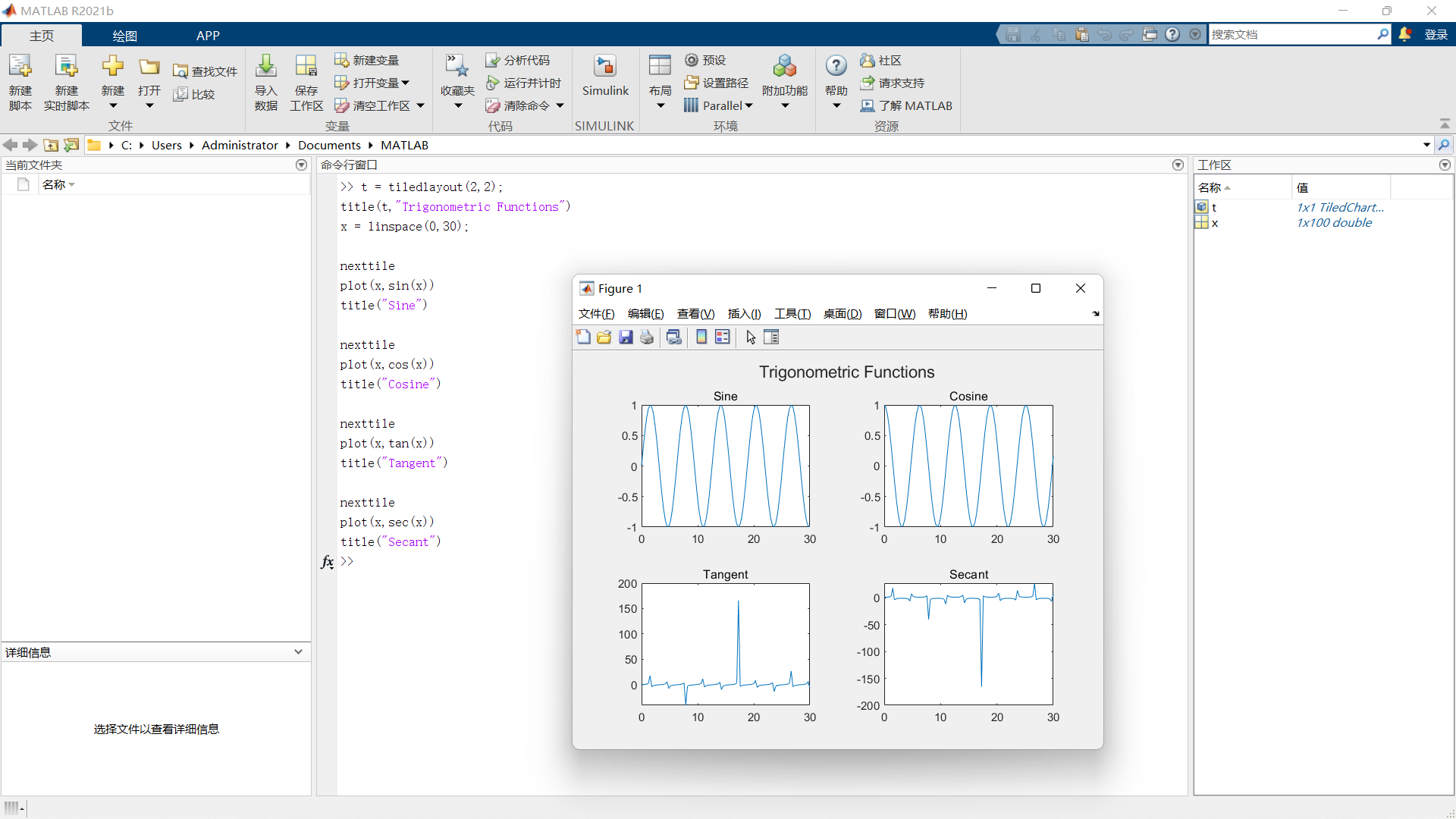Click the Up One Level folder icon
This screenshot has width=1456, height=819.
pyautogui.click(x=51, y=145)
